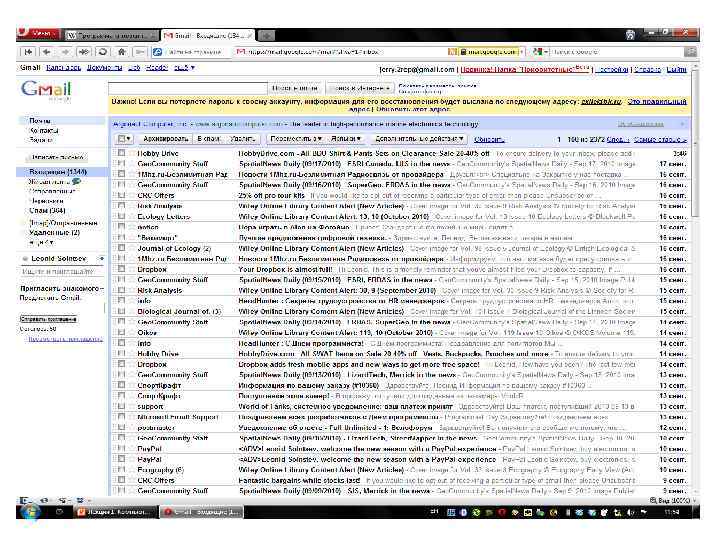720x540 pixels.
Task: Click the Gmail logo
Action: coord(46,89)
